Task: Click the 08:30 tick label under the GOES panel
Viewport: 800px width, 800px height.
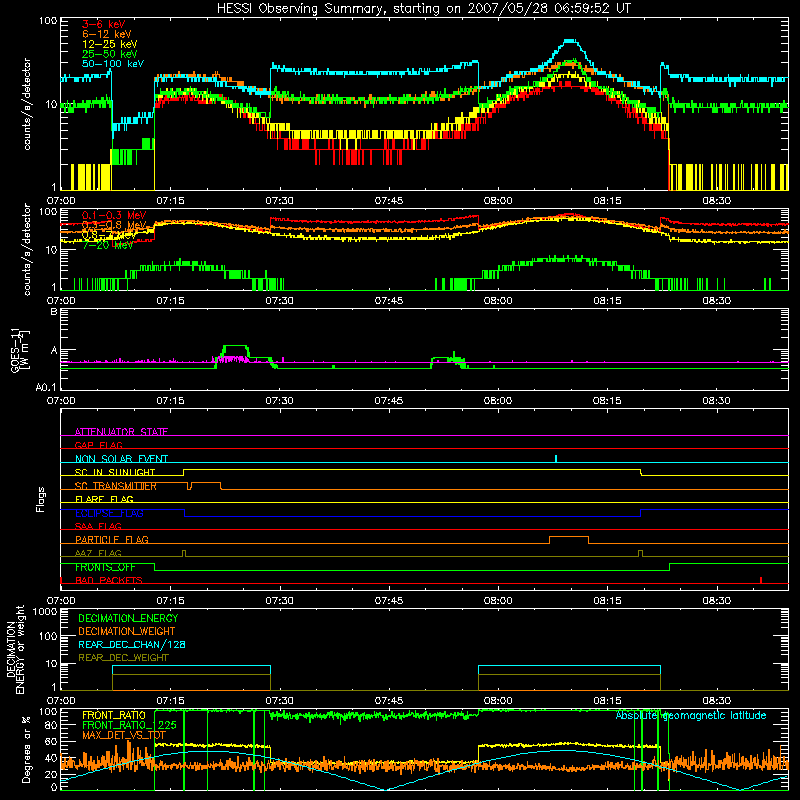Action: pos(716,401)
